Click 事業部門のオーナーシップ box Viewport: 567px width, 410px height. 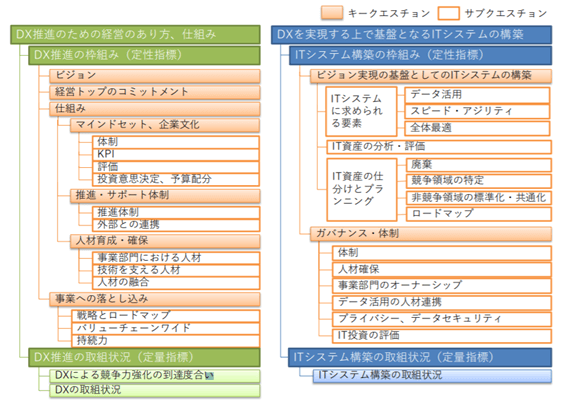tap(442, 286)
